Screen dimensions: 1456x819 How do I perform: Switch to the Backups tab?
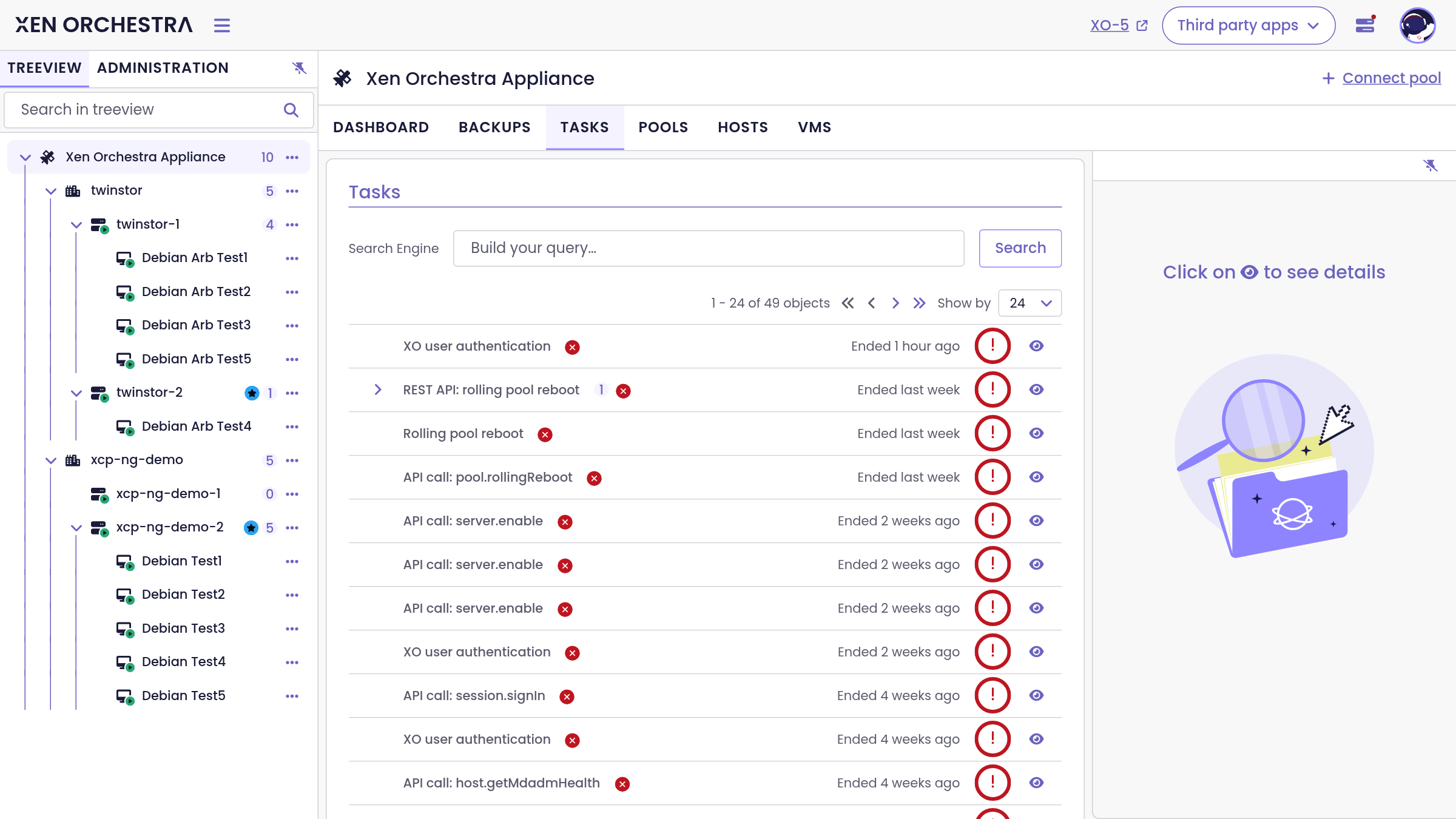click(x=494, y=127)
